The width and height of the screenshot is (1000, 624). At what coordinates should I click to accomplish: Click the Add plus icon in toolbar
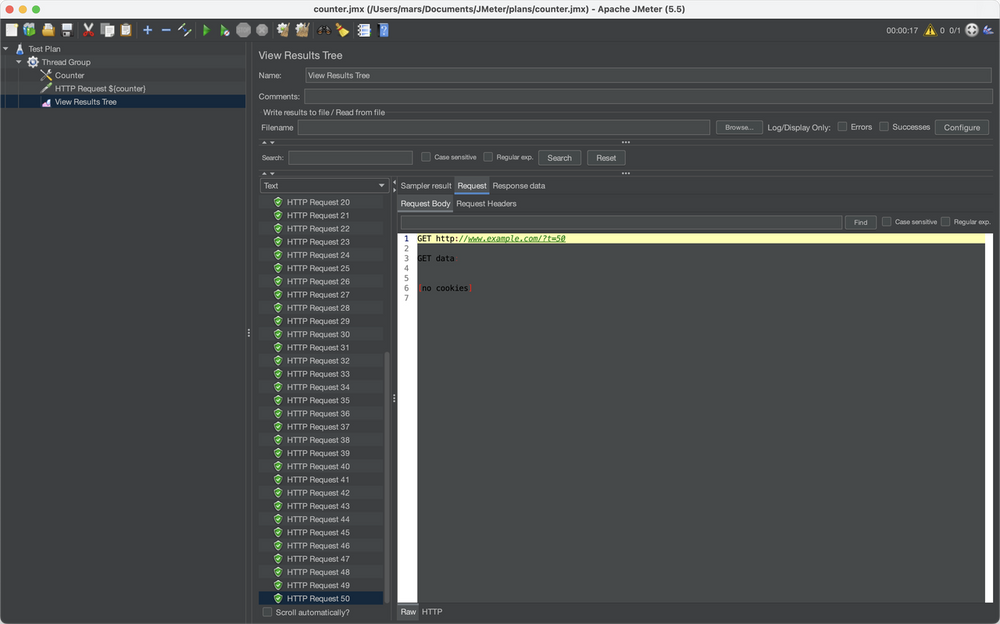pos(147,30)
